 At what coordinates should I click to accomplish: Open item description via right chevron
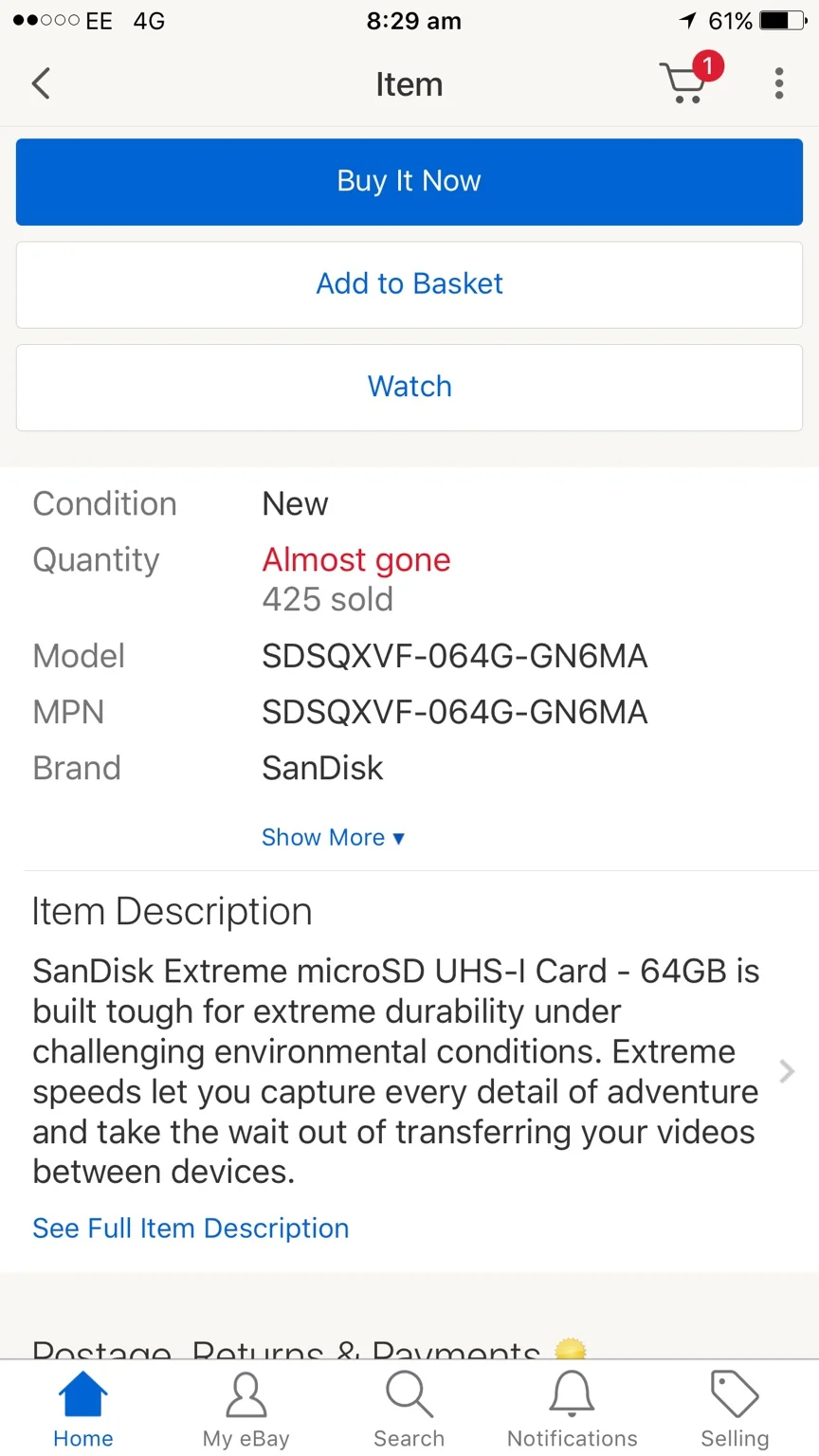(787, 1071)
